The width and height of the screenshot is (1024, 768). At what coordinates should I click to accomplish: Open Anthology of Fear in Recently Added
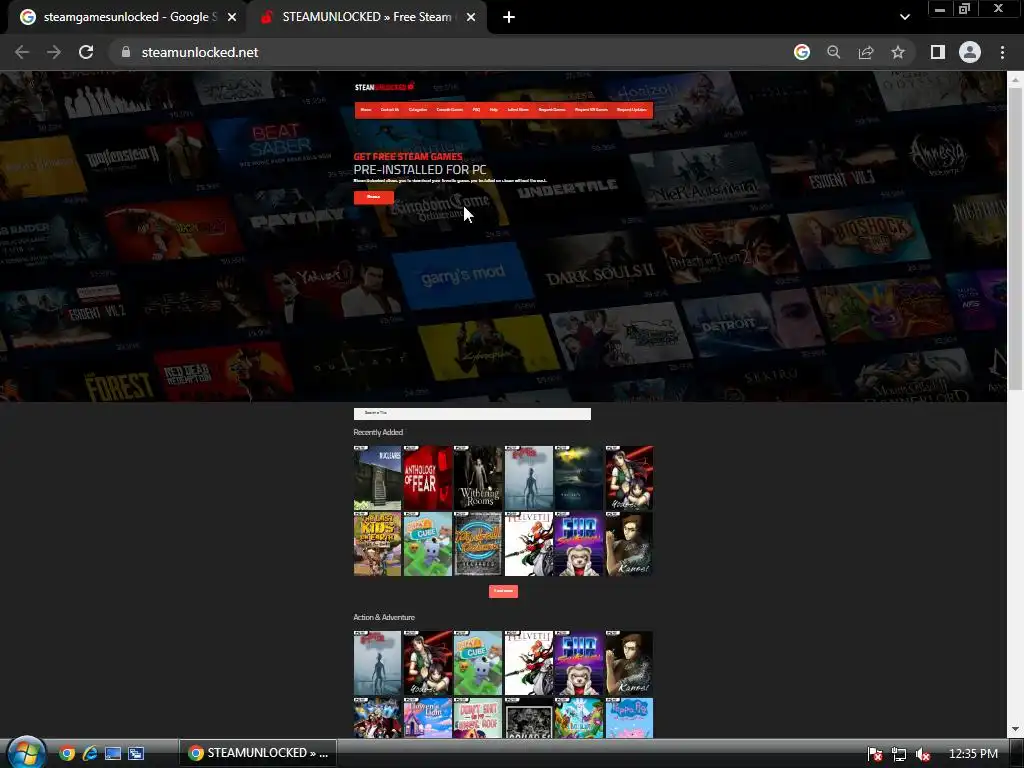(428, 477)
